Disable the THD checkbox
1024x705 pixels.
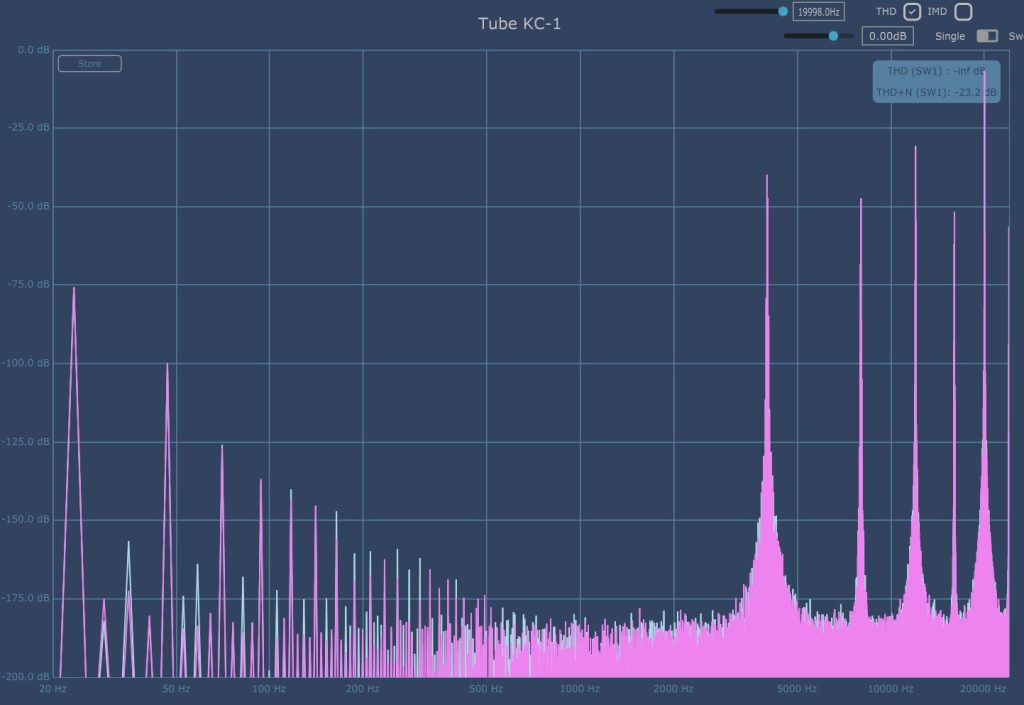pos(911,12)
